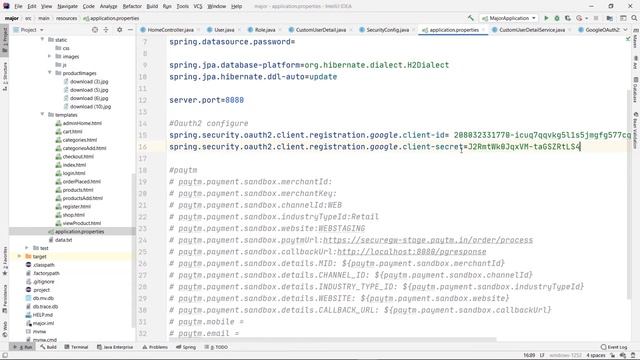Switch to HomeController.java tab

pyautogui.click(x=170, y=30)
